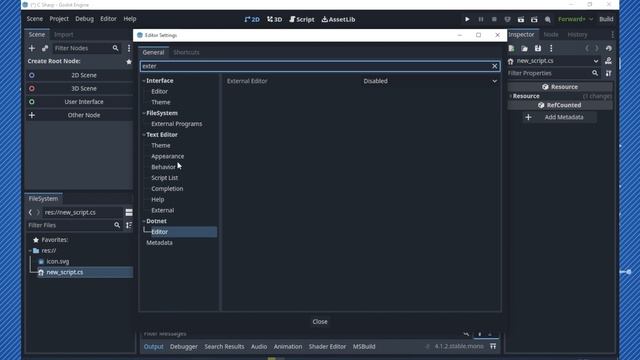Collapse the Dotnet settings section
The image size is (640, 360).
144,221
